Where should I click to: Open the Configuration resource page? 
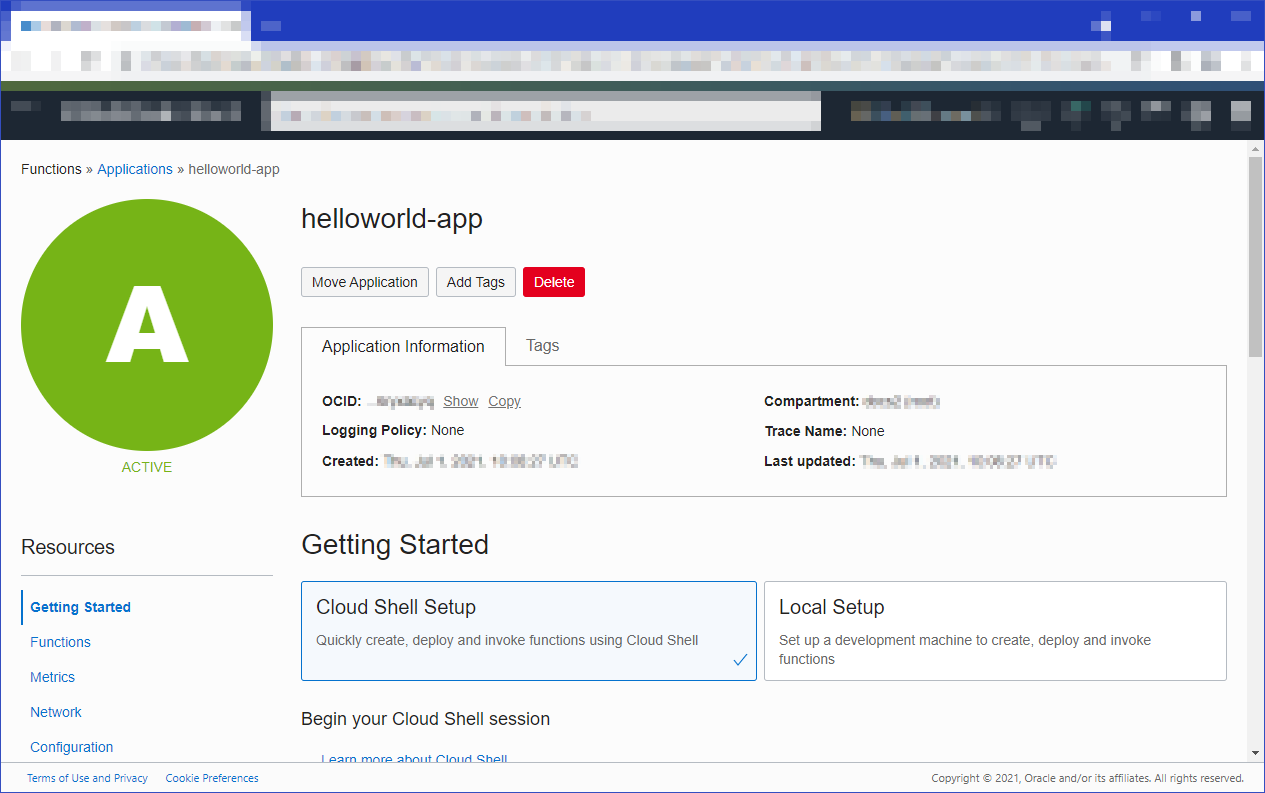71,747
